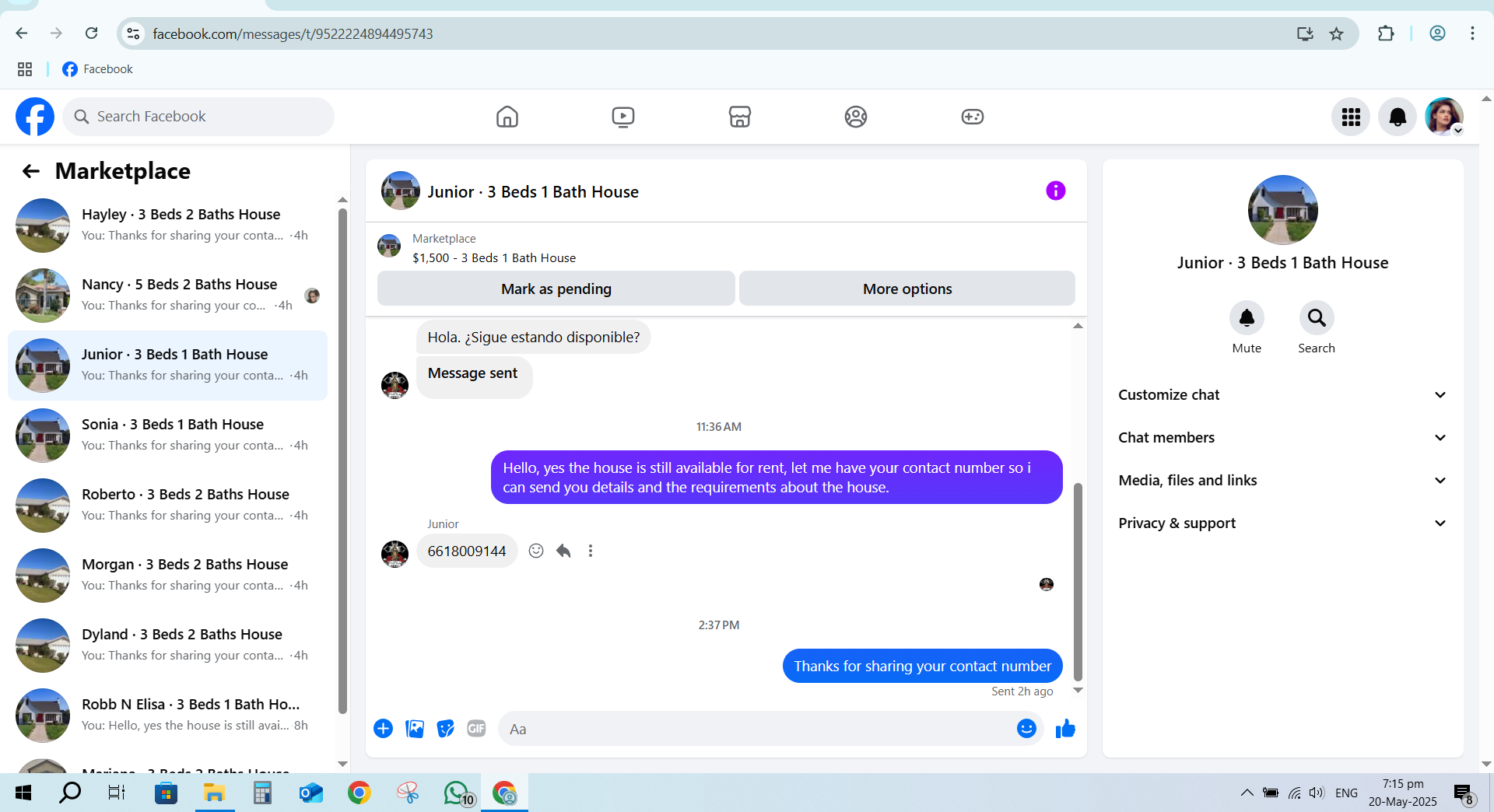Open the Marketplace storefront icon in top nav
1494x812 pixels.
point(739,117)
